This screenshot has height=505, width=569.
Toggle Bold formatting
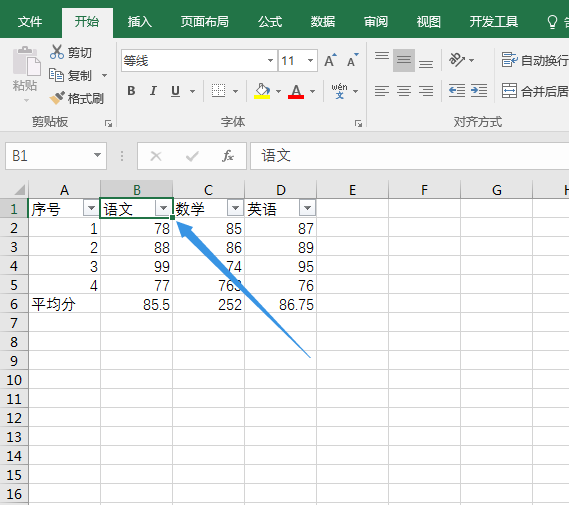tap(131, 91)
